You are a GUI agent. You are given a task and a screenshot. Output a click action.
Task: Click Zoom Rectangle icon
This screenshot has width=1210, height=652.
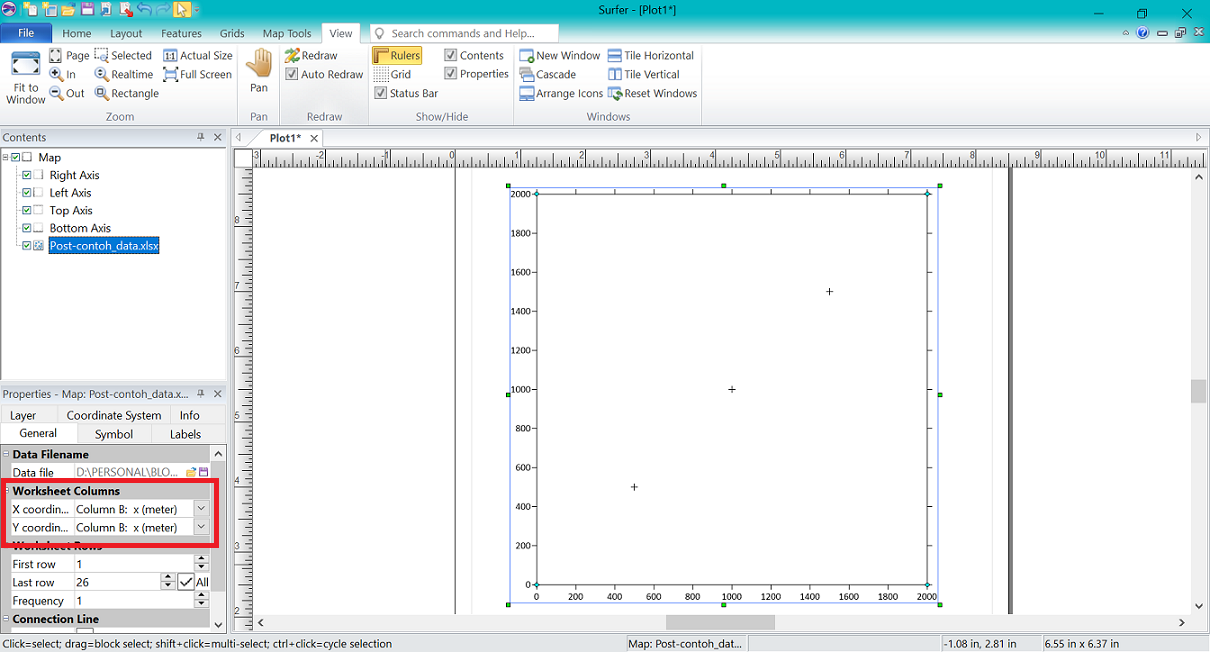[x=101, y=93]
